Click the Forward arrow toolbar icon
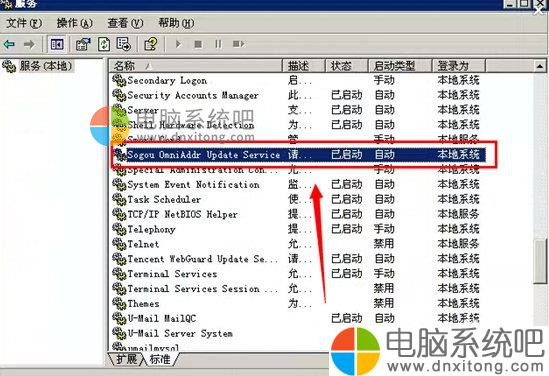The image size is (549, 376). coord(29,44)
